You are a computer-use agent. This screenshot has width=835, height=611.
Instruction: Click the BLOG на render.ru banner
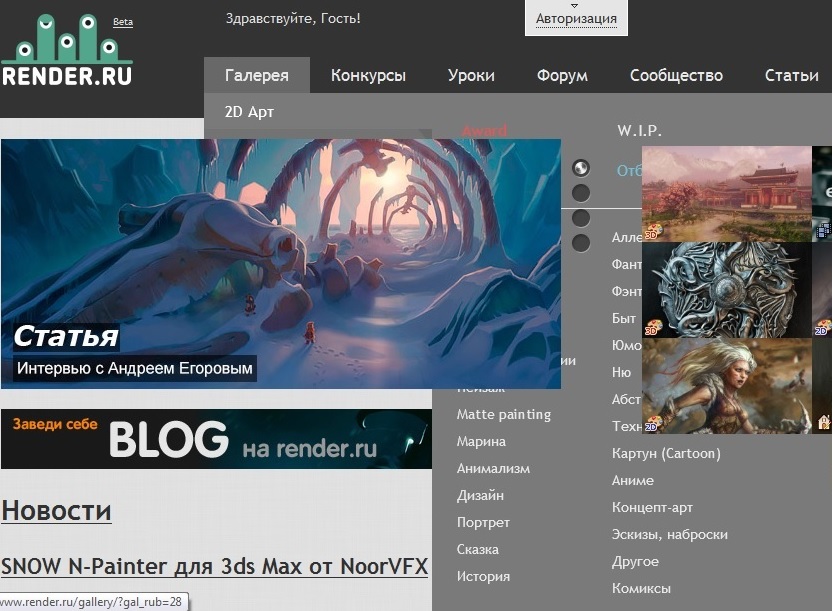click(x=216, y=439)
